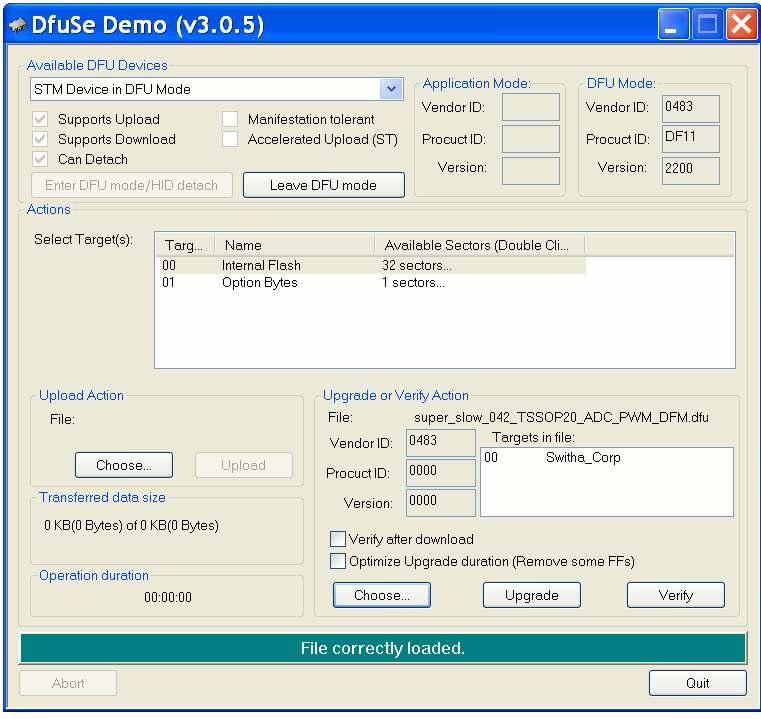Click the '1 sectors...' cell
The image size is (761, 719).
[413, 283]
